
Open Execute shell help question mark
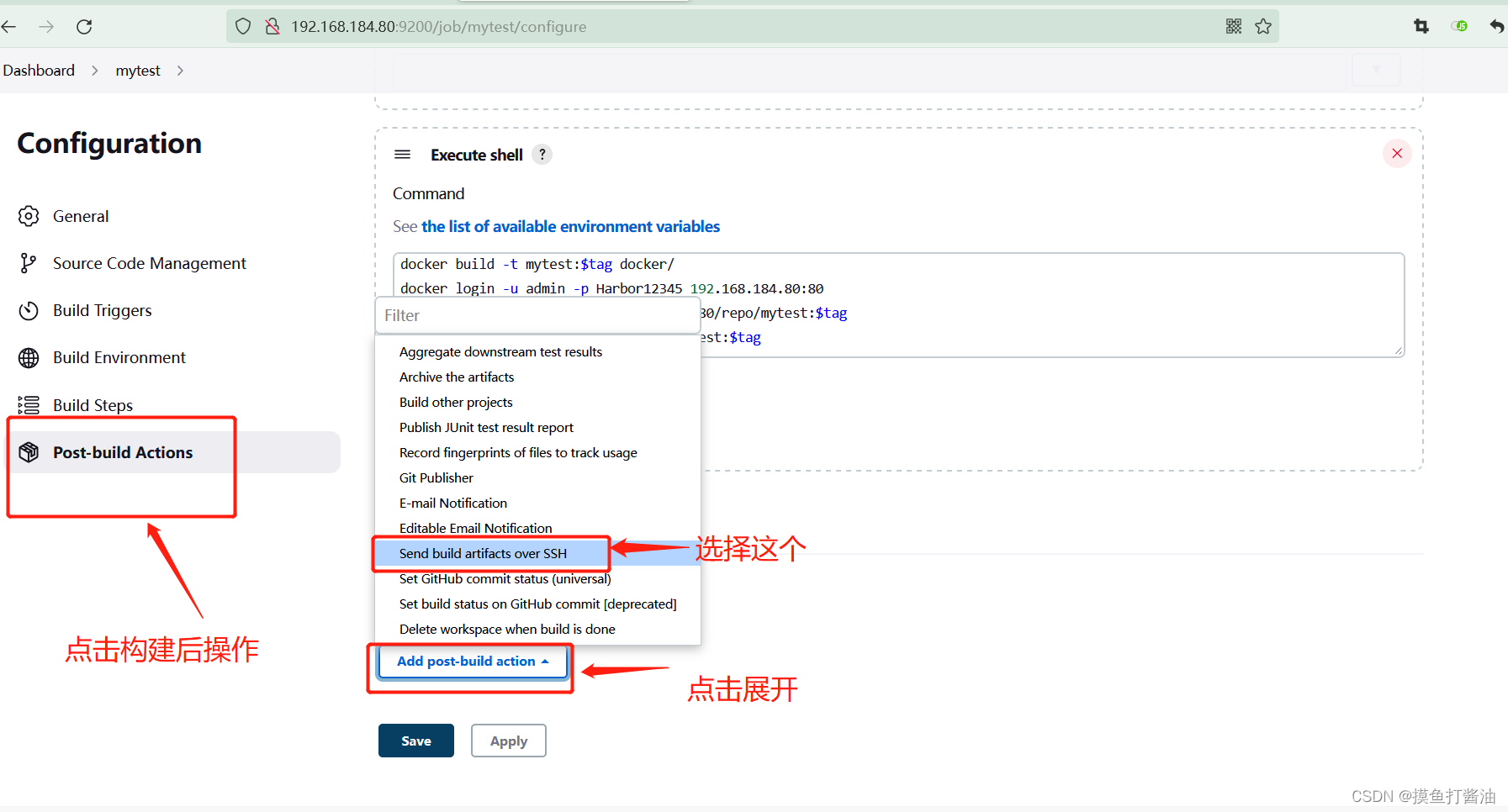(542, 155)
